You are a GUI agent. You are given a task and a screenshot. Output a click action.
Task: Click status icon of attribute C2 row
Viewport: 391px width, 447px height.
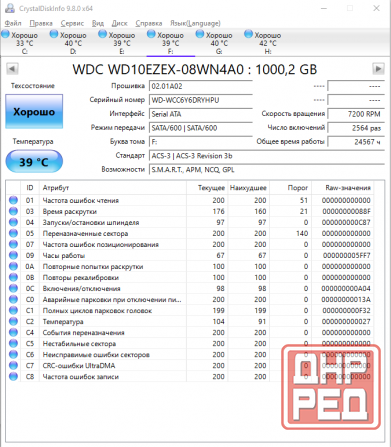[13, 321]
